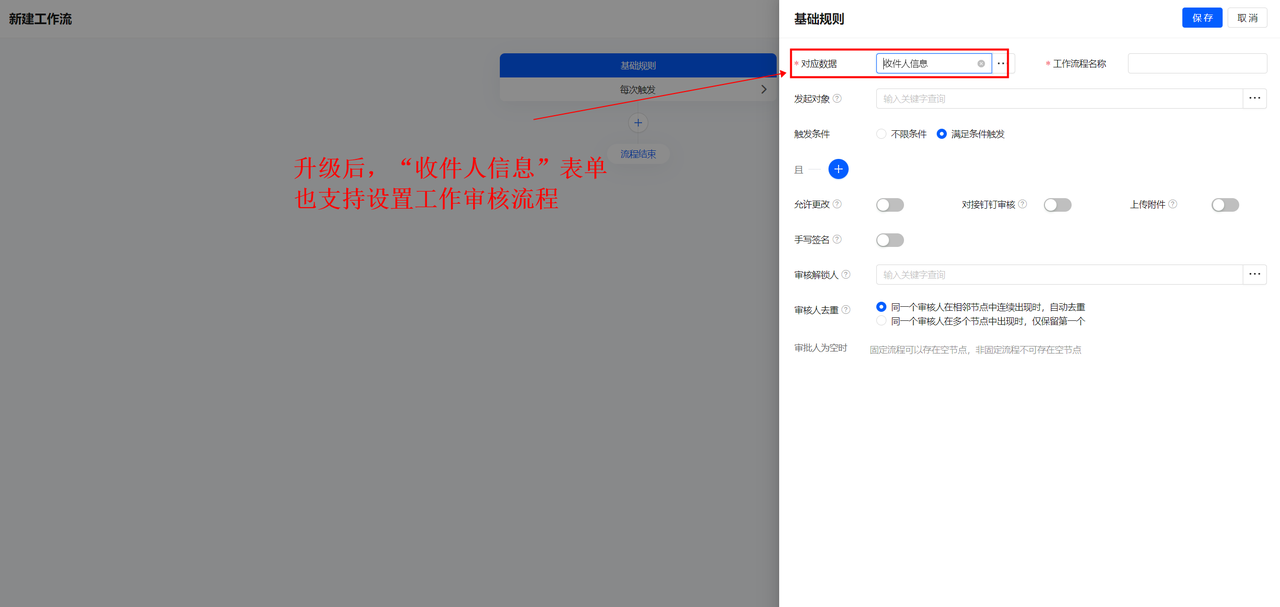This screenshot has width=1280, height=607.
Task: Toggle the 对接钉钉审核 switch
Action: tap(1057, 205)
